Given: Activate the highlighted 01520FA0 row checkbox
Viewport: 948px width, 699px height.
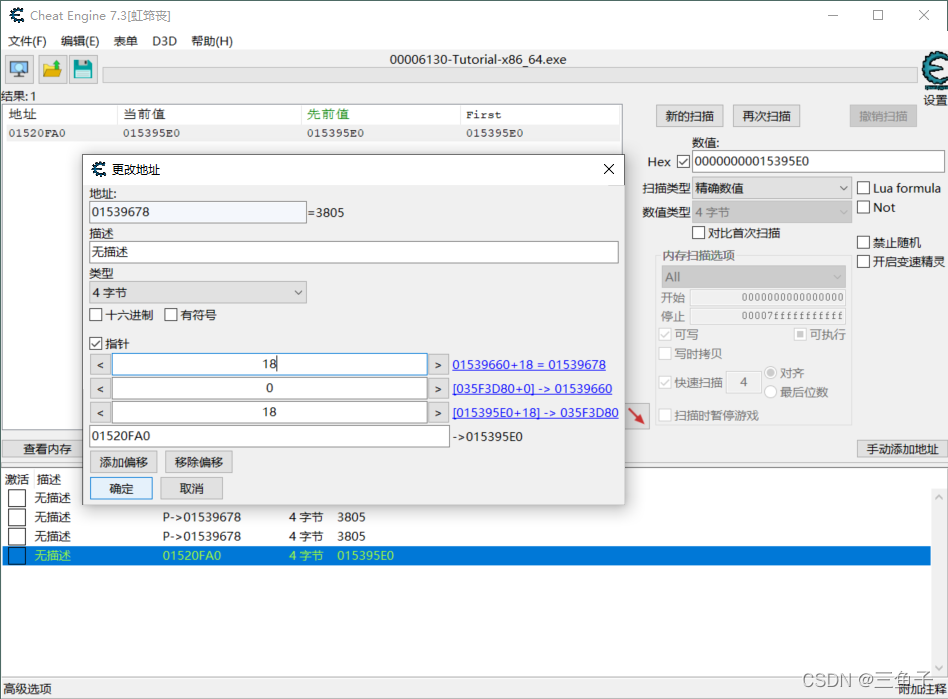Looking at the screenshot, I should click(17, 556).
